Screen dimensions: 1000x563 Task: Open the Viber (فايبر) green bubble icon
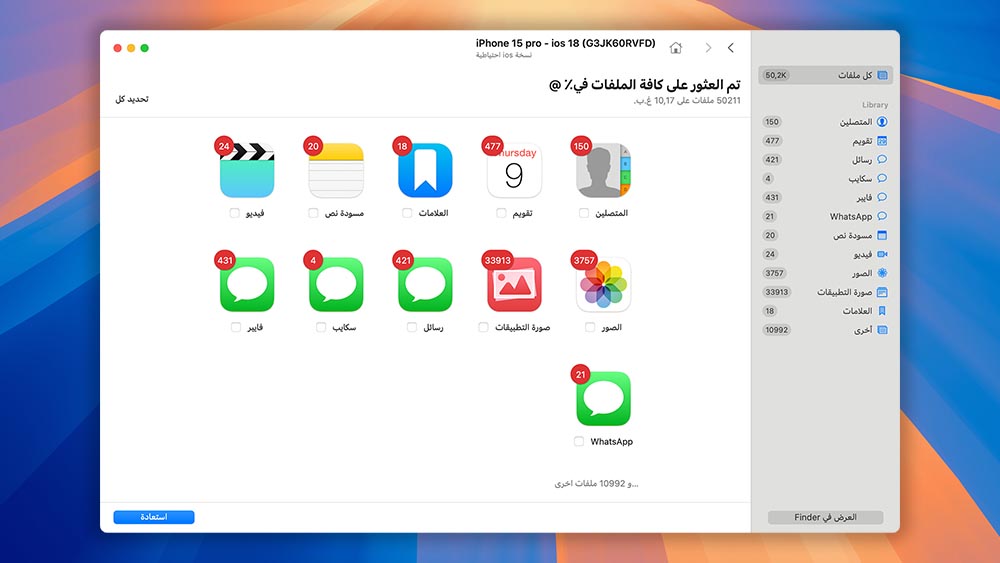(x=247, y=284)
